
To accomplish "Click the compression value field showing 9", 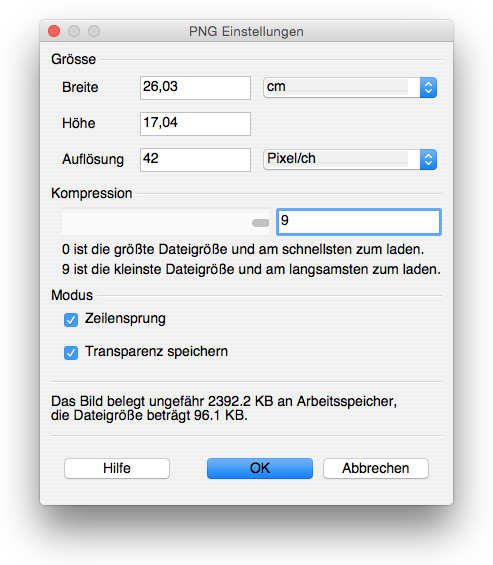I will click(x=359, y=222).
